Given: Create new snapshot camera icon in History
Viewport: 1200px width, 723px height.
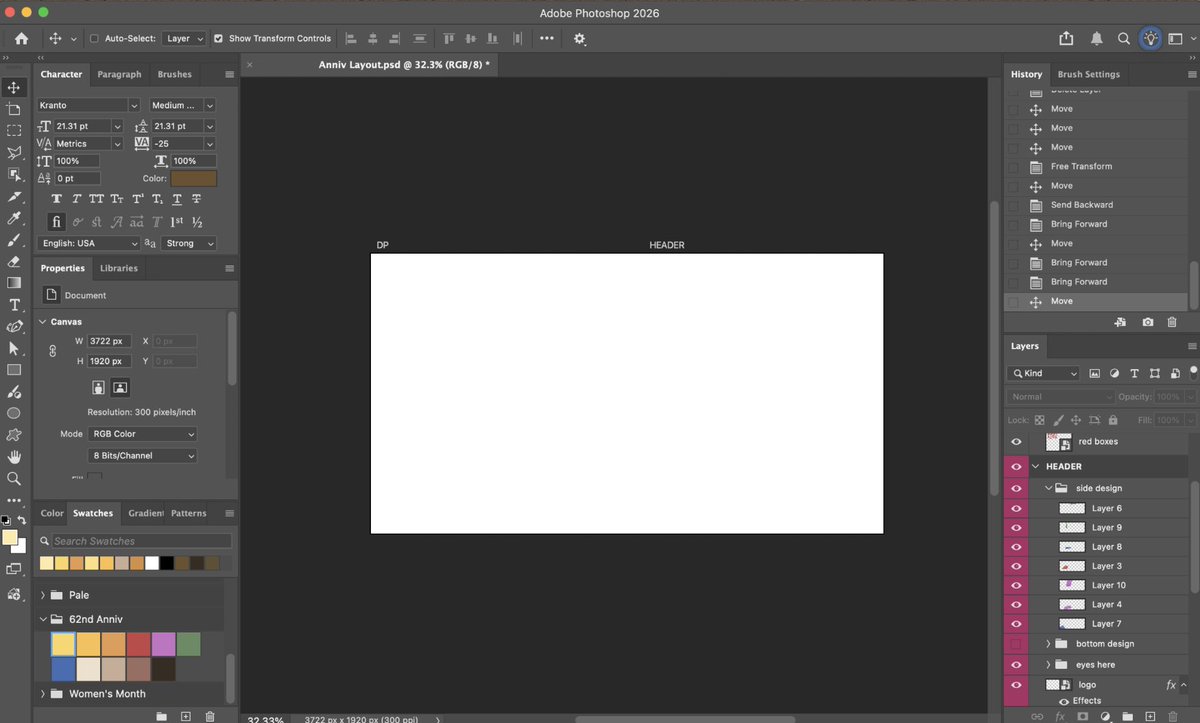Looking at the screenshot, I should (1147, 322).
